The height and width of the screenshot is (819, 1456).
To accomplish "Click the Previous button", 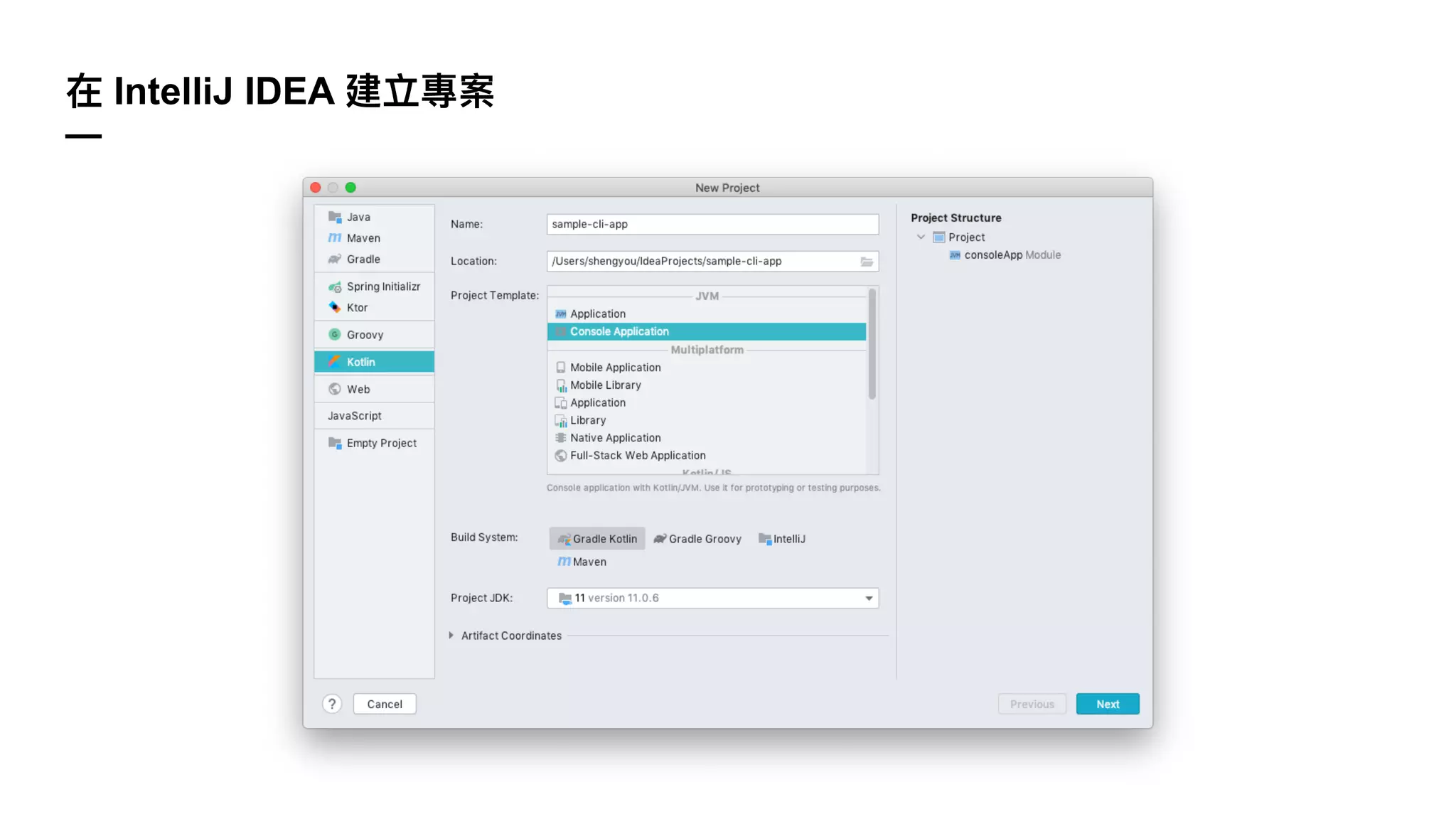I will pos(1032,704).
